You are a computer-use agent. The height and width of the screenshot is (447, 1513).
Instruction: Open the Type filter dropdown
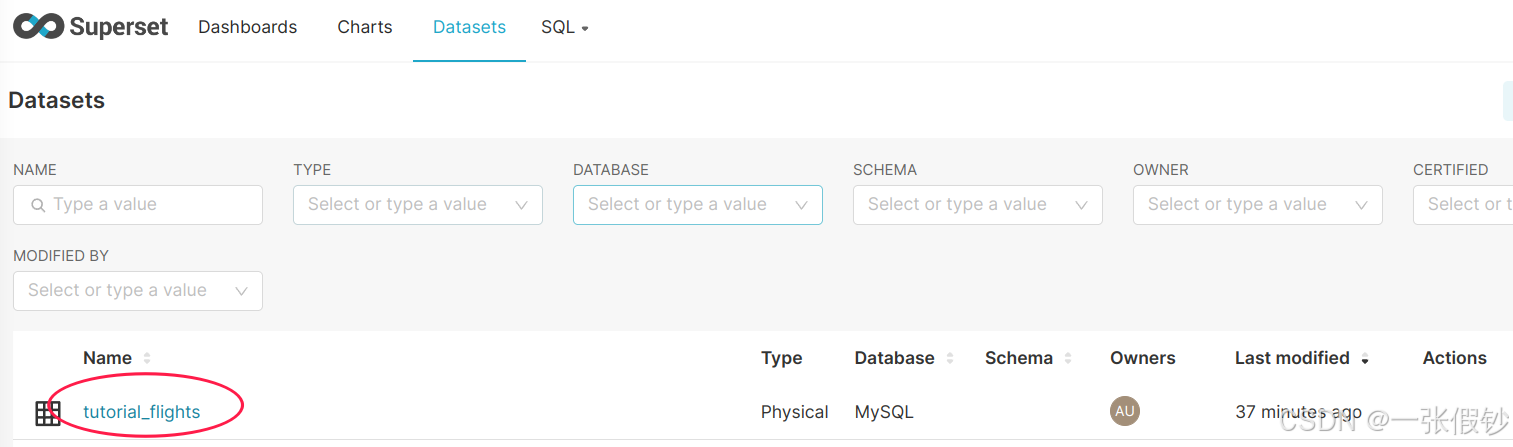(418, 204)
